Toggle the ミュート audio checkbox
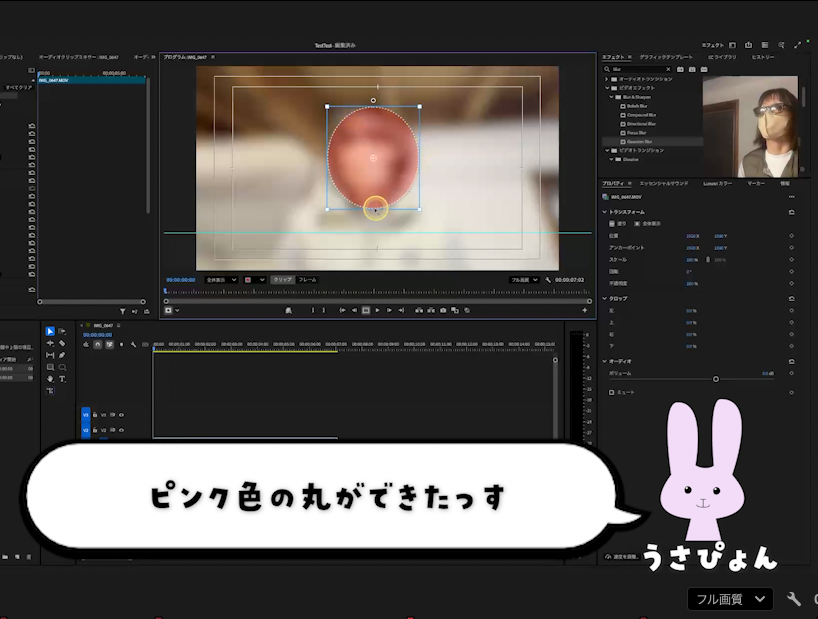 tap(612, 392)
